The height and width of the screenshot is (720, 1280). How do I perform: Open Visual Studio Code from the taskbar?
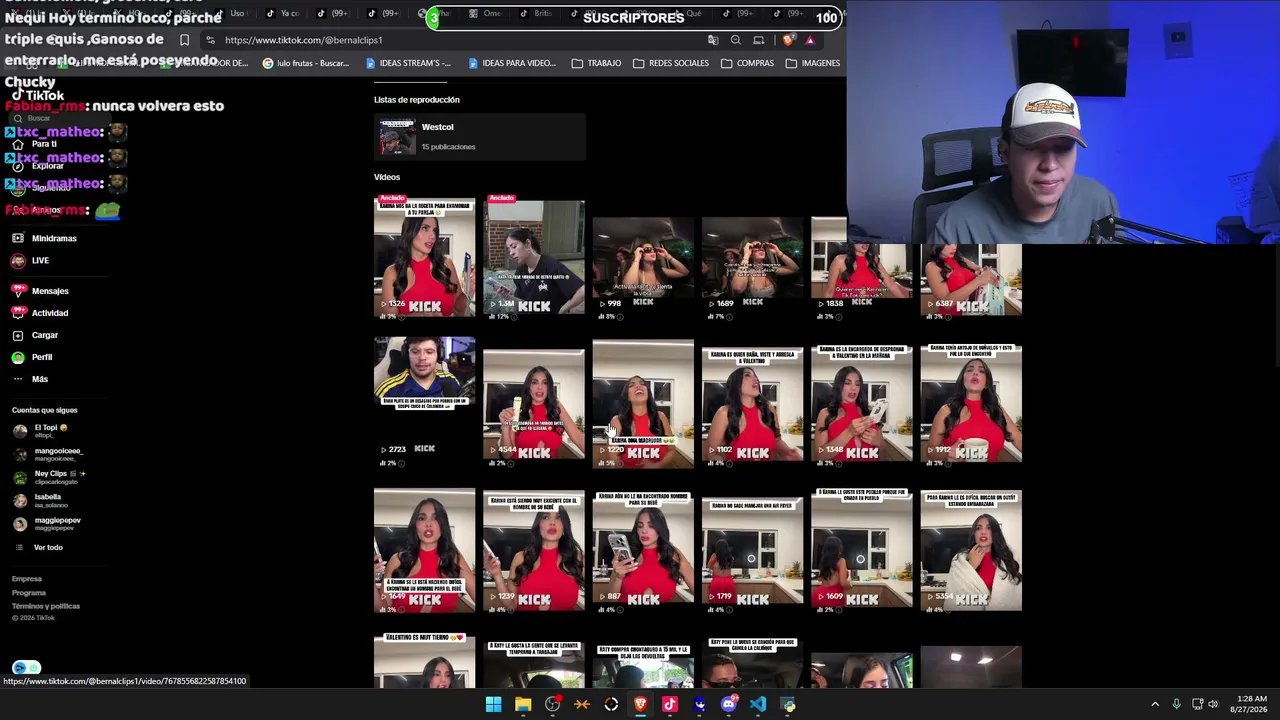click(758, 705)
